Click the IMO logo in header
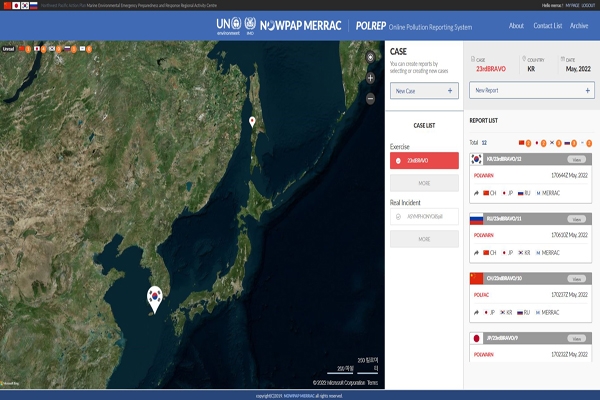Screen dimensions: 600x400 point(250,26)
